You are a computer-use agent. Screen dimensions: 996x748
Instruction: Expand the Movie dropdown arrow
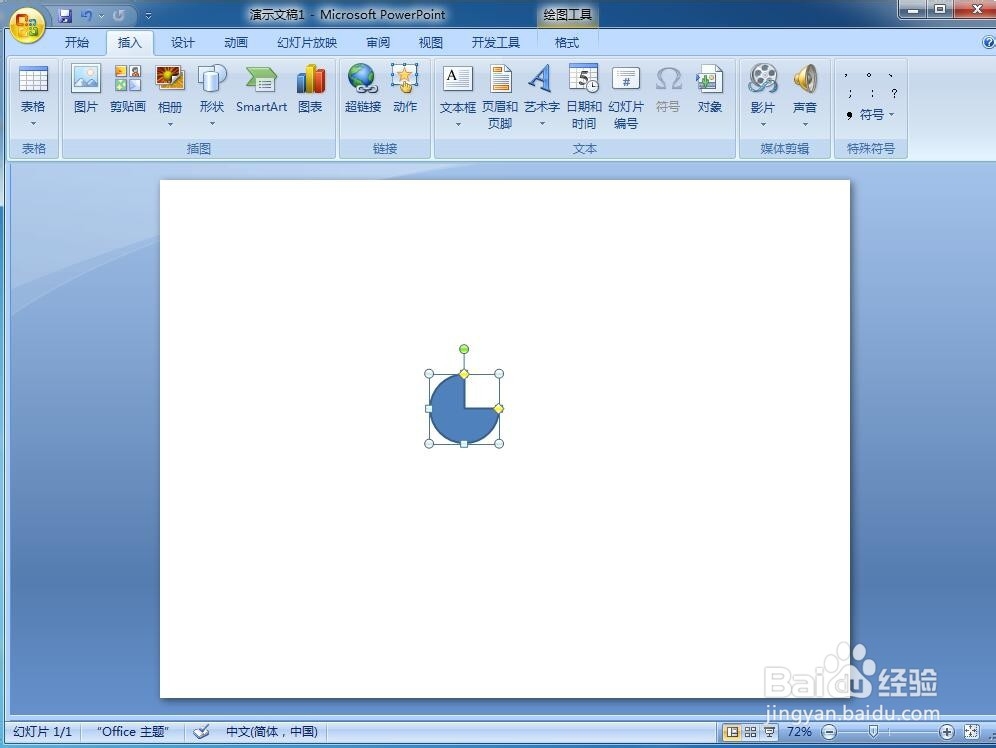click(x=763, y=124)
